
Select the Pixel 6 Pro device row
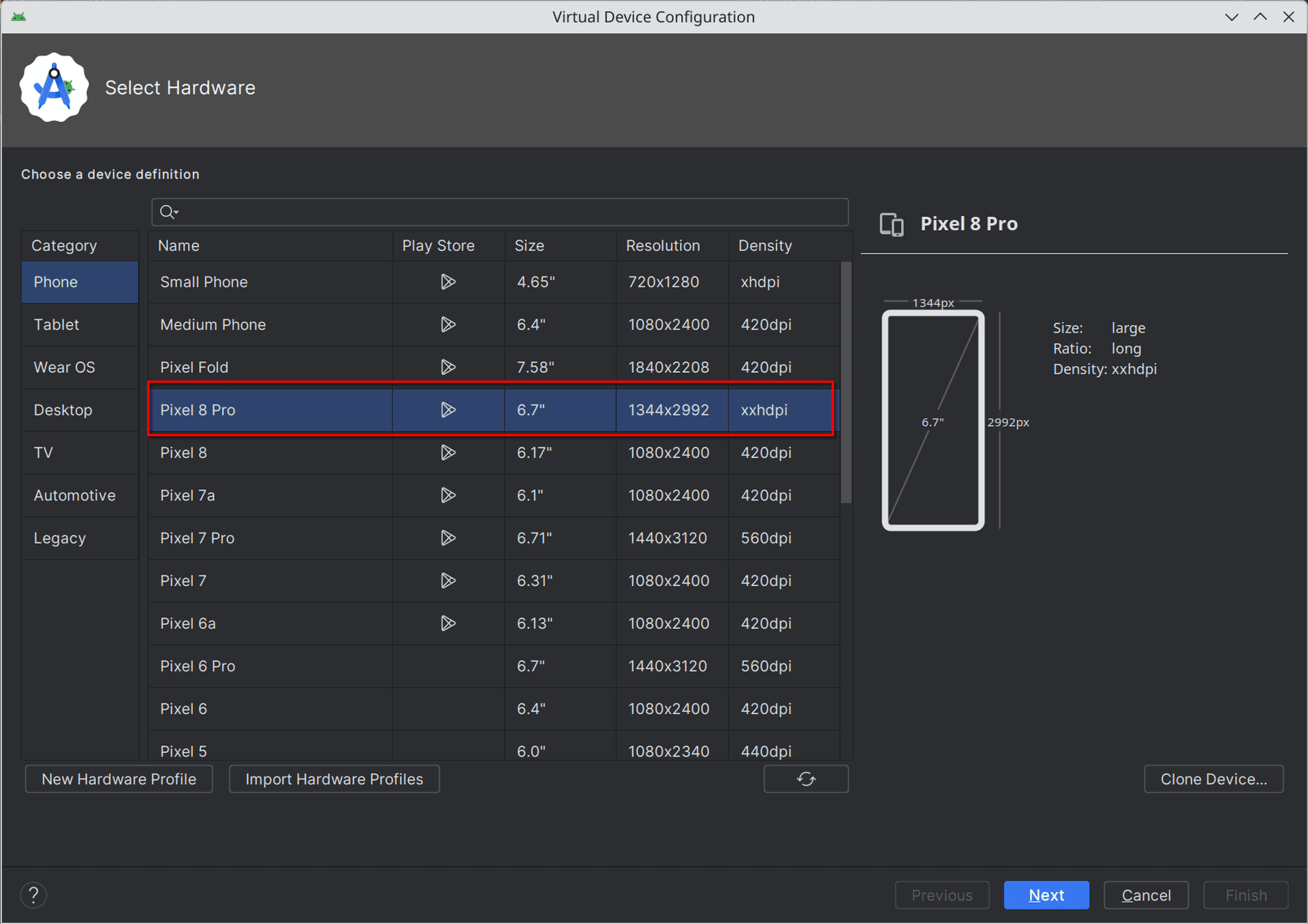click(x=494, y=667)
